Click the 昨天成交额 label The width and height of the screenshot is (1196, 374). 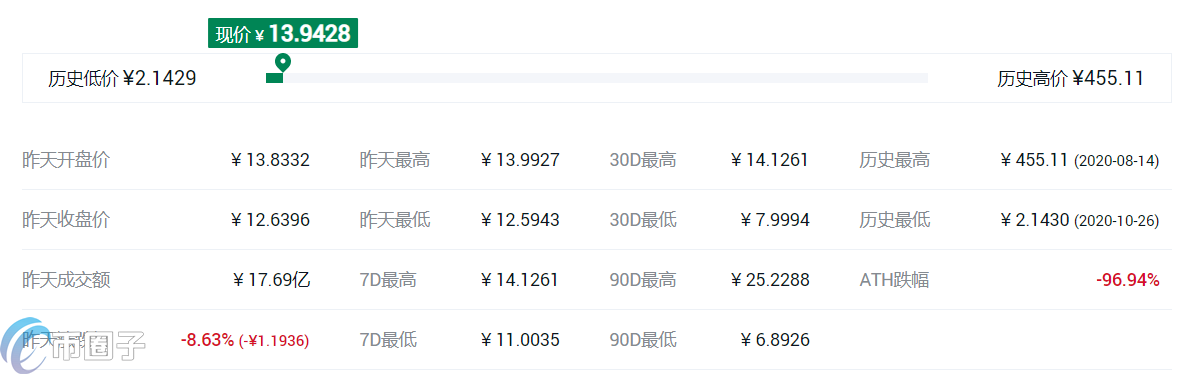(66, 280)
